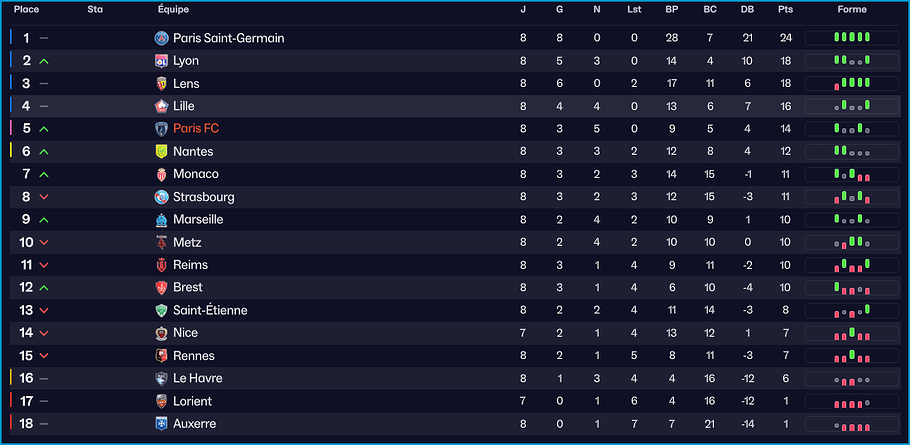Click the Place column header
The height and width of the screenshot is (445, 910).
(26, 10)
